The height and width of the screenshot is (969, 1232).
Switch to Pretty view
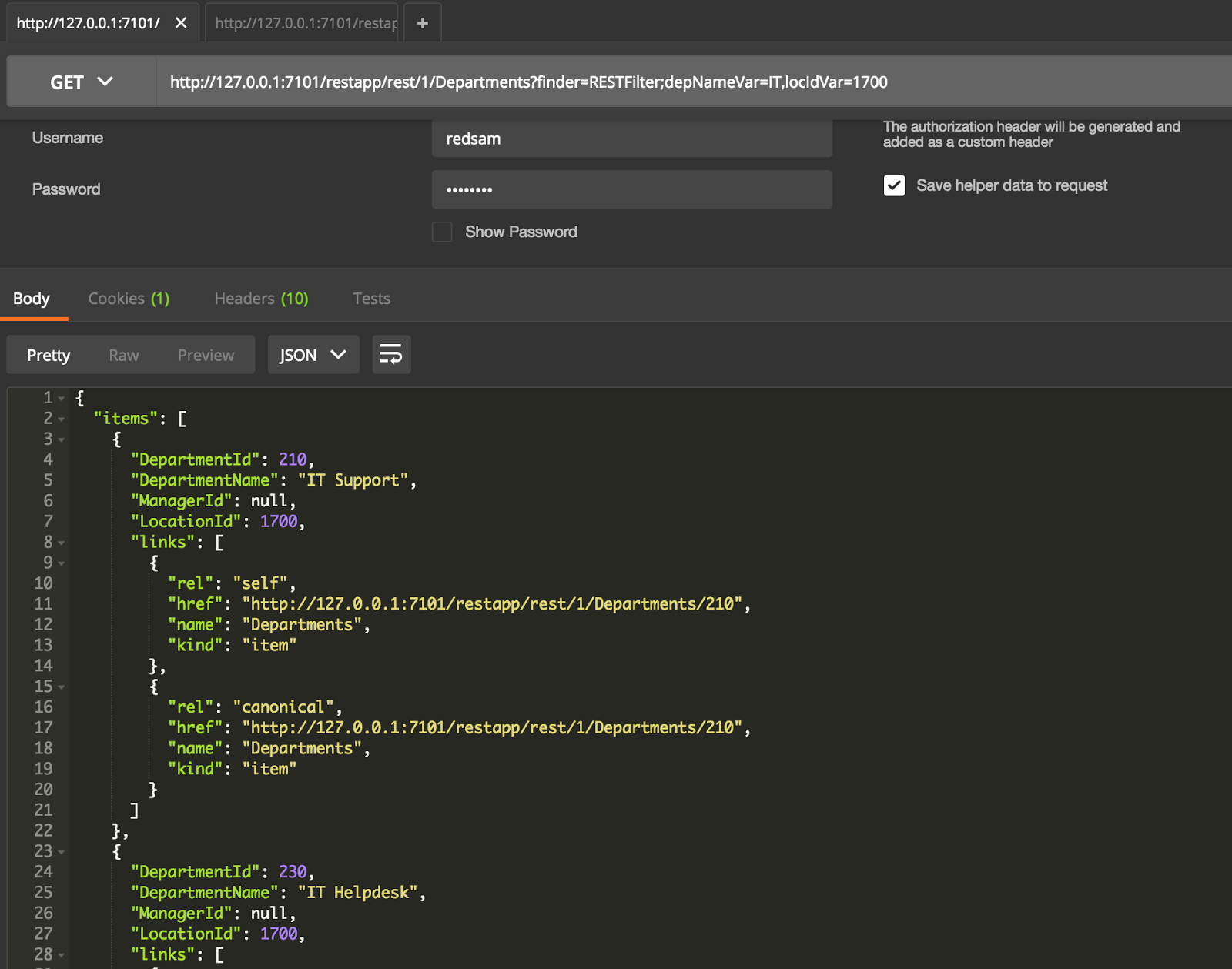click(x=49, y=355)
